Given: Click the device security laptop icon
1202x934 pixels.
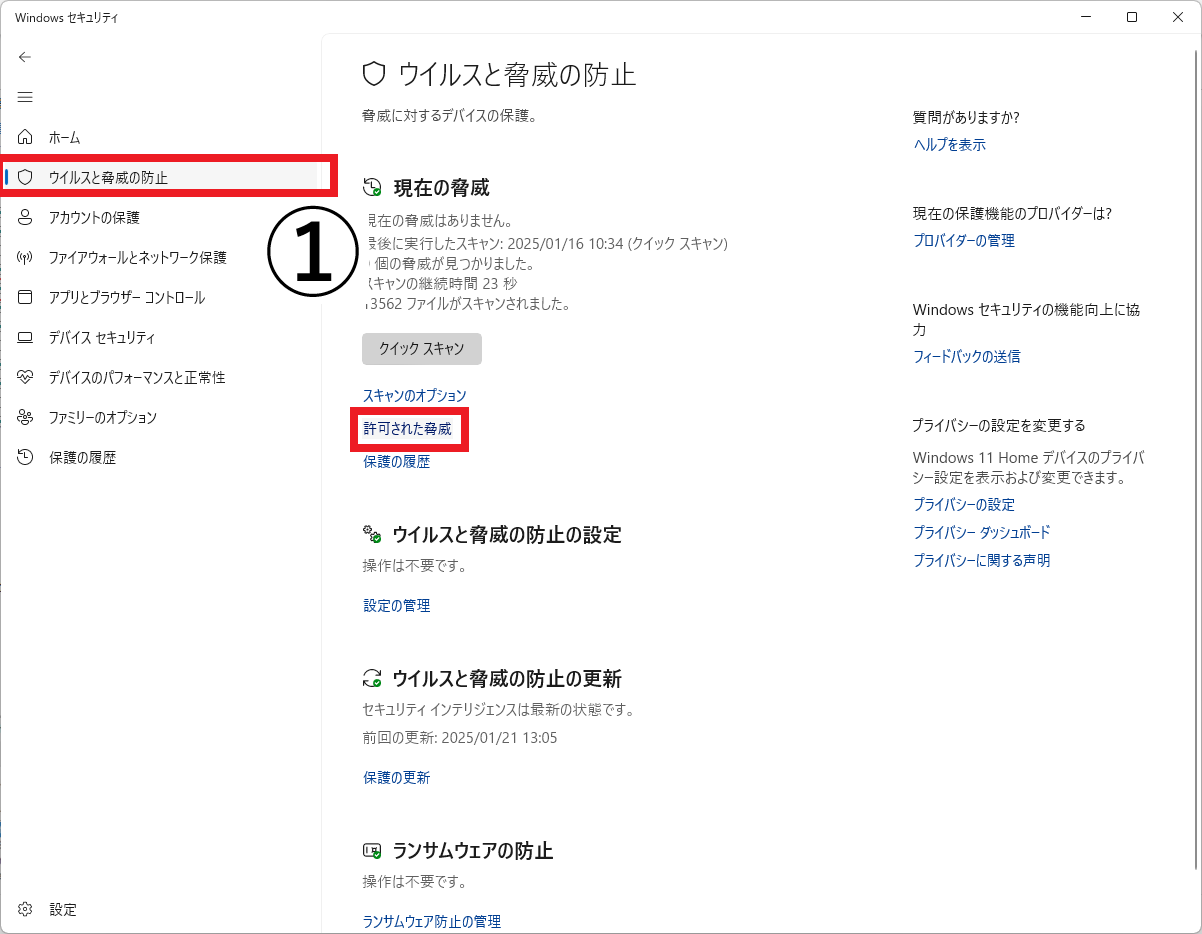Looking at the screenshot, I should point(26,337).
